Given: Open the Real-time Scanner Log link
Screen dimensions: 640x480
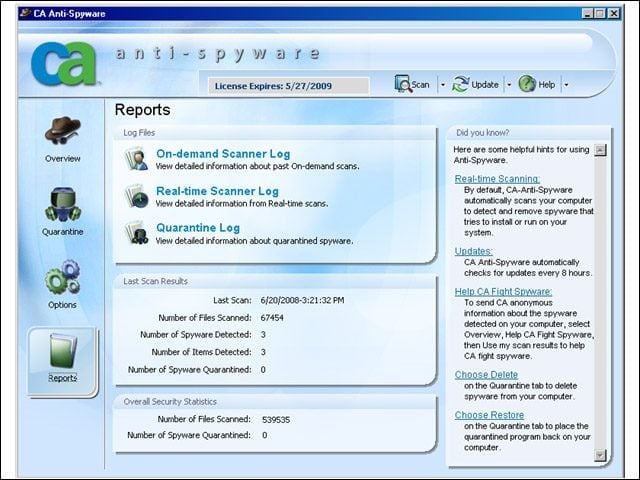Looking at the screenshot, I should pos(218,191).
